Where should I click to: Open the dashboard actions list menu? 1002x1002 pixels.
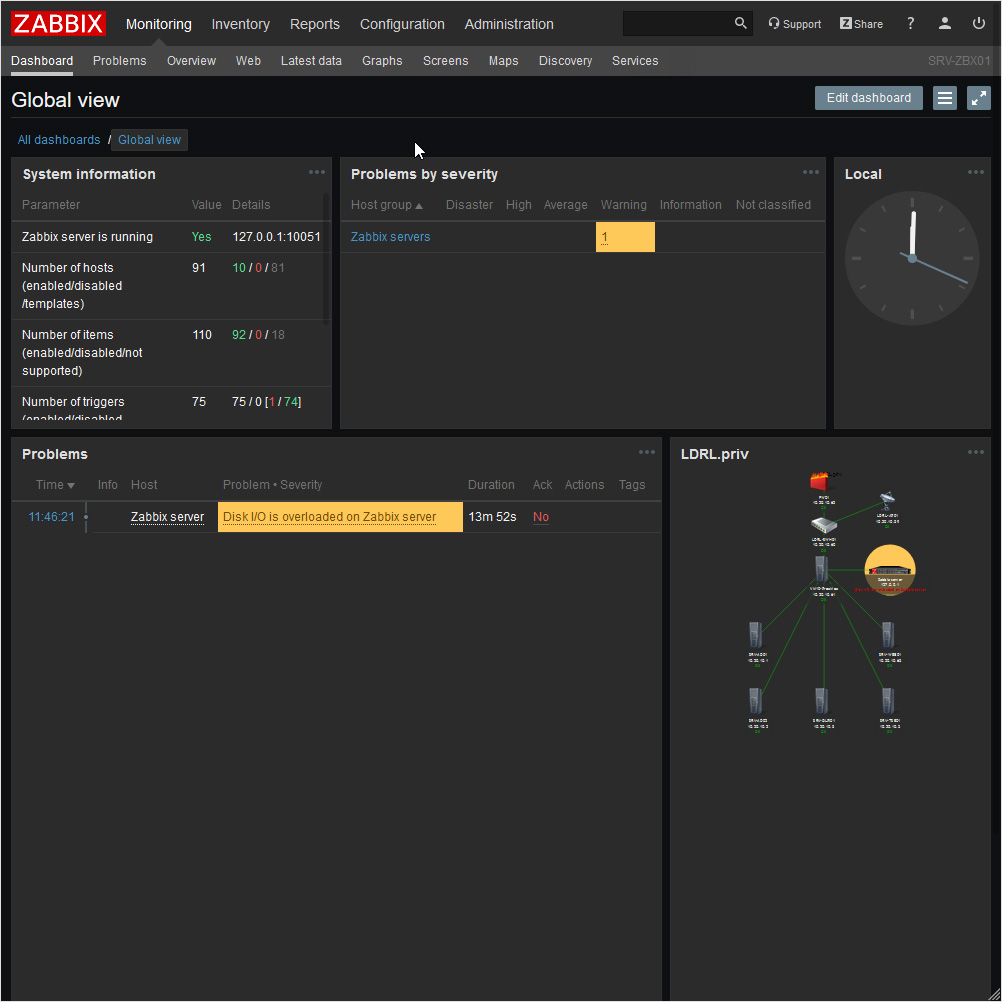pos(944,98)
